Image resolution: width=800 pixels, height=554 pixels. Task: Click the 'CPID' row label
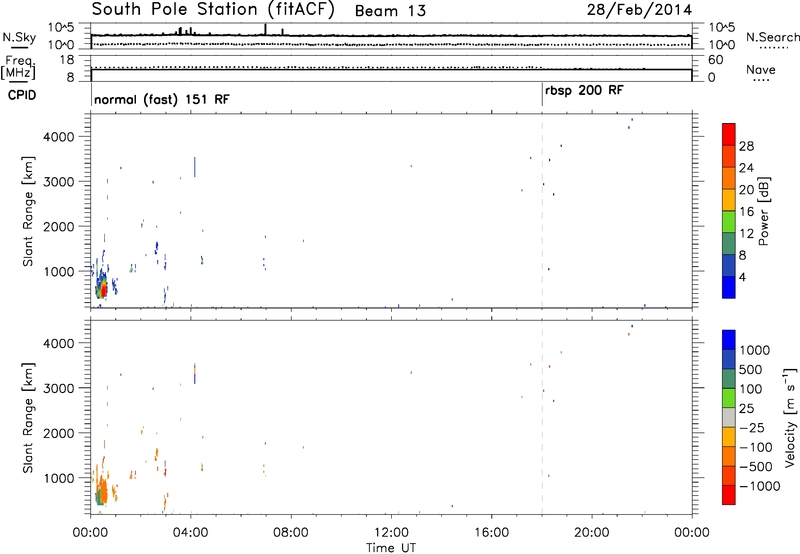(22, 95)
